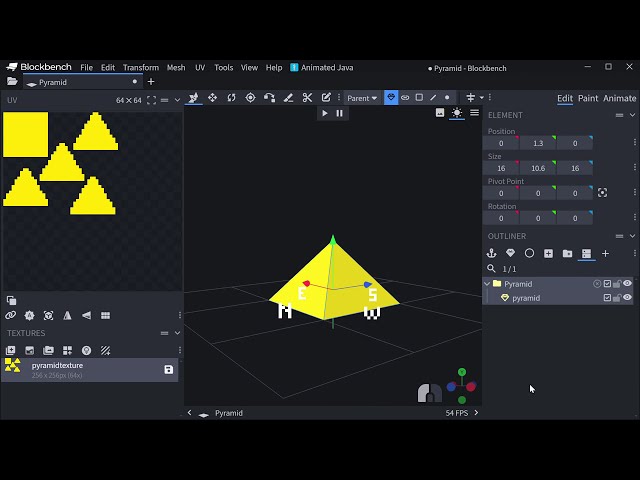640x480 pixels.
Task: Save pyramidtexture with the floppy disk icon
Action: pyautogui.click(x=169, y=370)
